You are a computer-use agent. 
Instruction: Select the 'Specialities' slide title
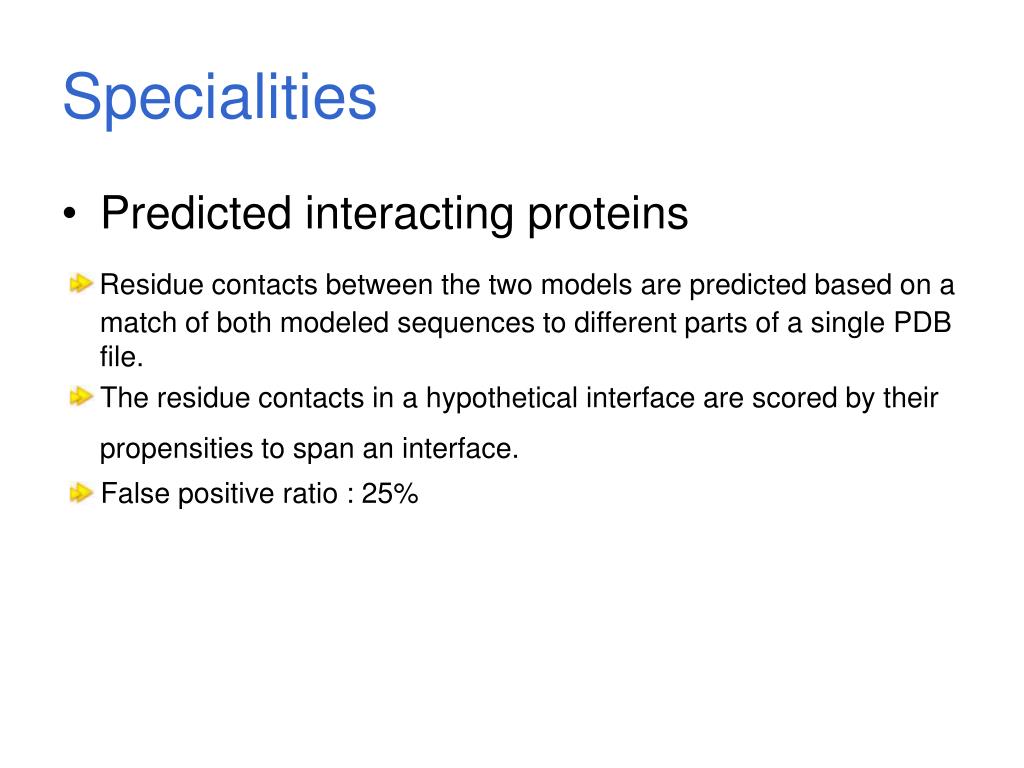tap(219, 98)
